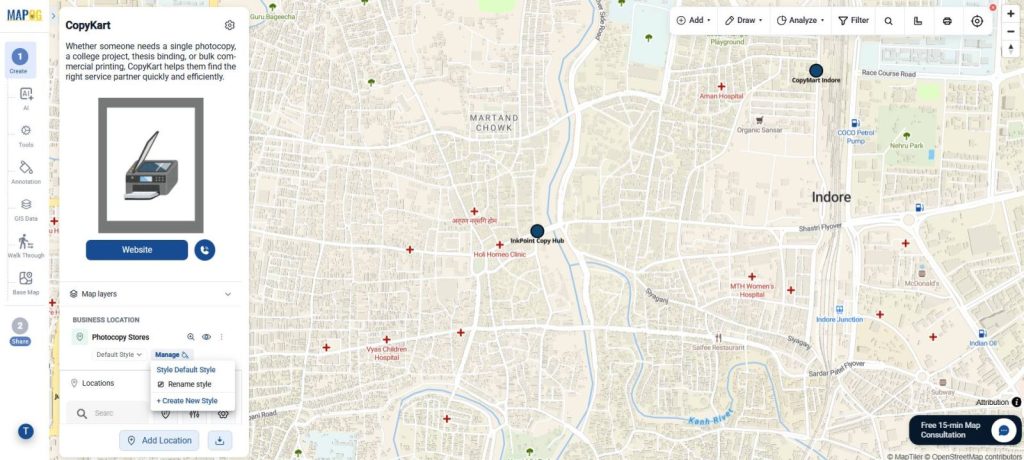Click the Indore city label on map
Screen dimensions: 1024x460
831,197
